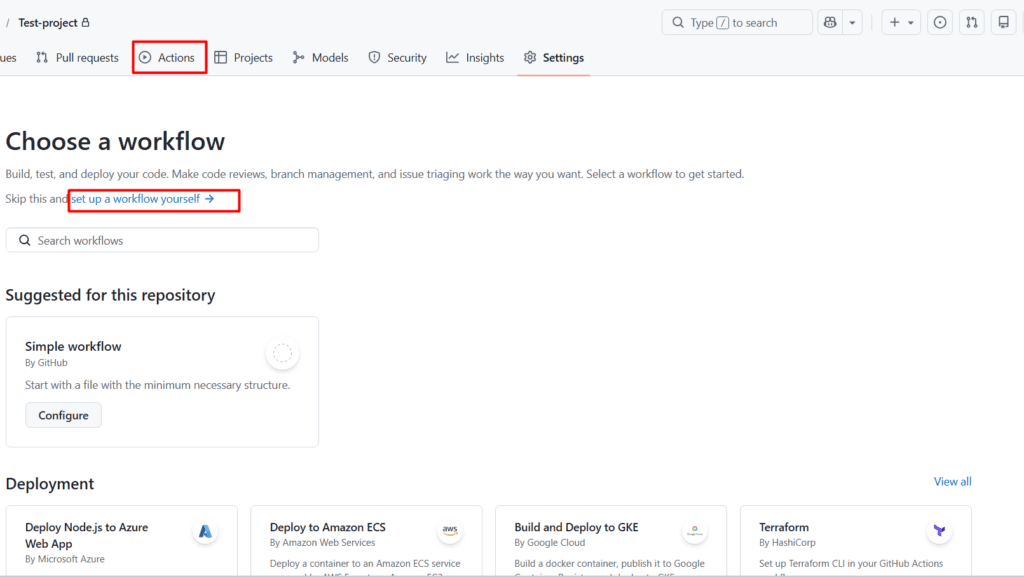This screenshot has width=1024, height=577.
Task: Click the Test-project repository name
Action: pos(48,23)
